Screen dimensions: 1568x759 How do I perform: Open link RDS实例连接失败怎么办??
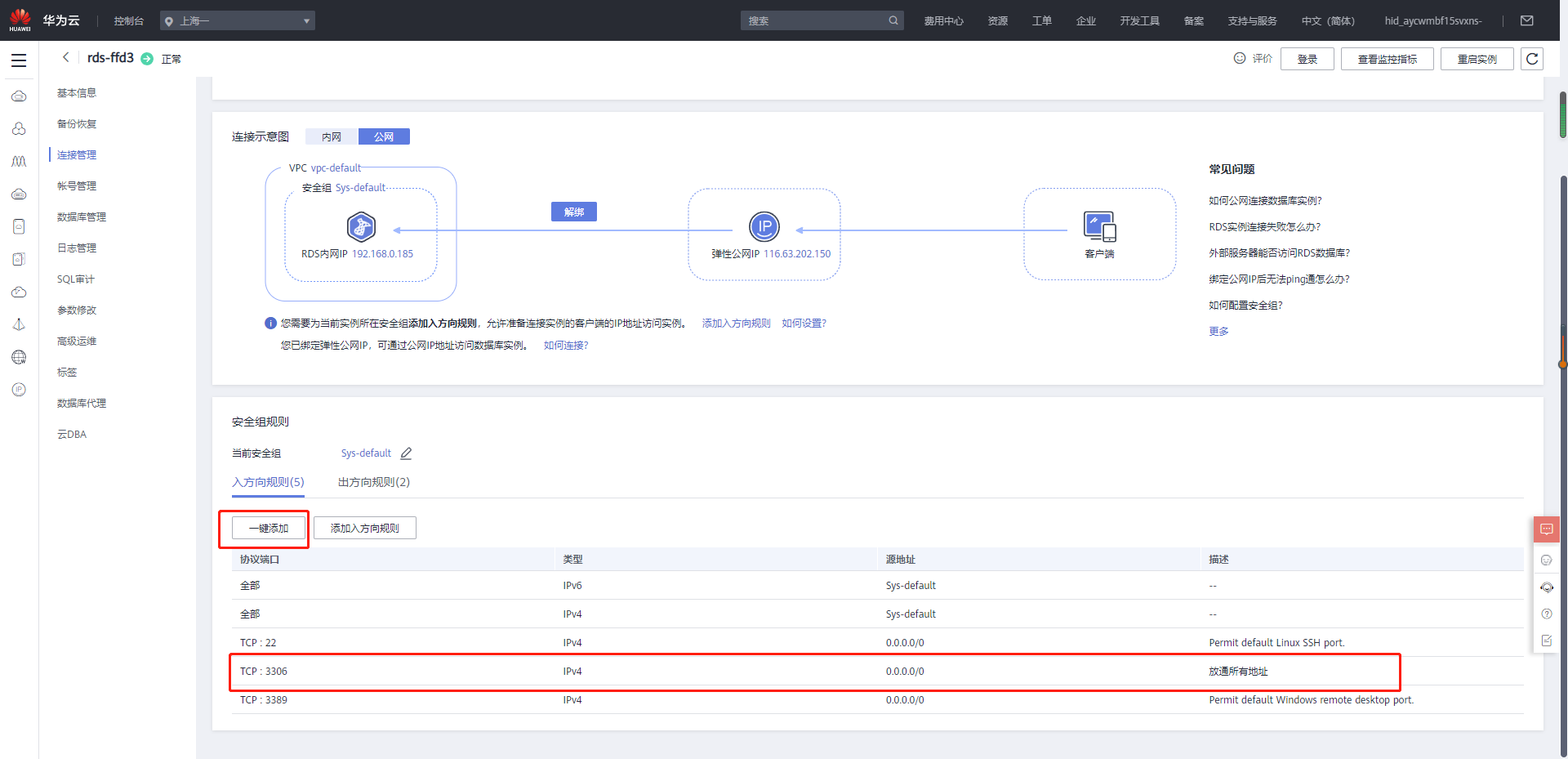pyautogui.click(x=1264, y=227)
